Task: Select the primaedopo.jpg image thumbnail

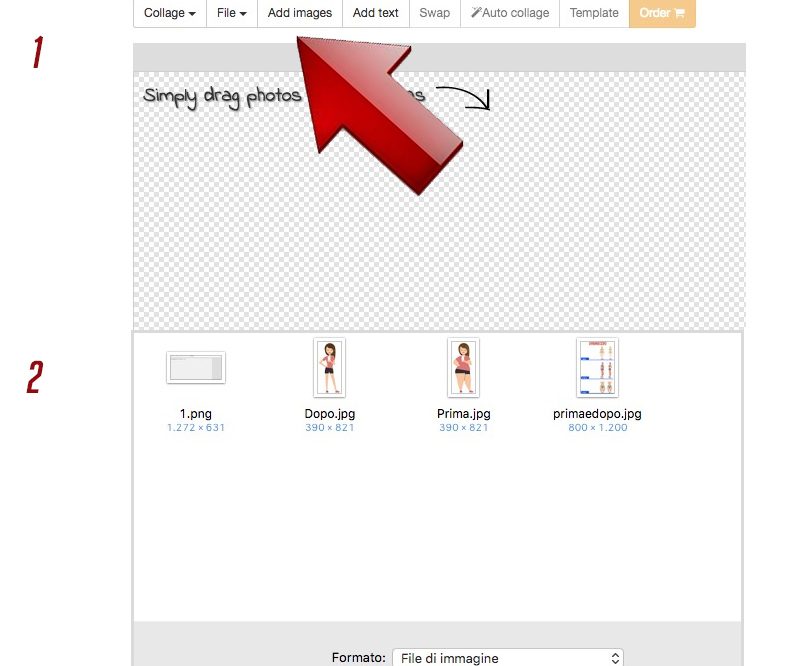Action: [597, 368]
